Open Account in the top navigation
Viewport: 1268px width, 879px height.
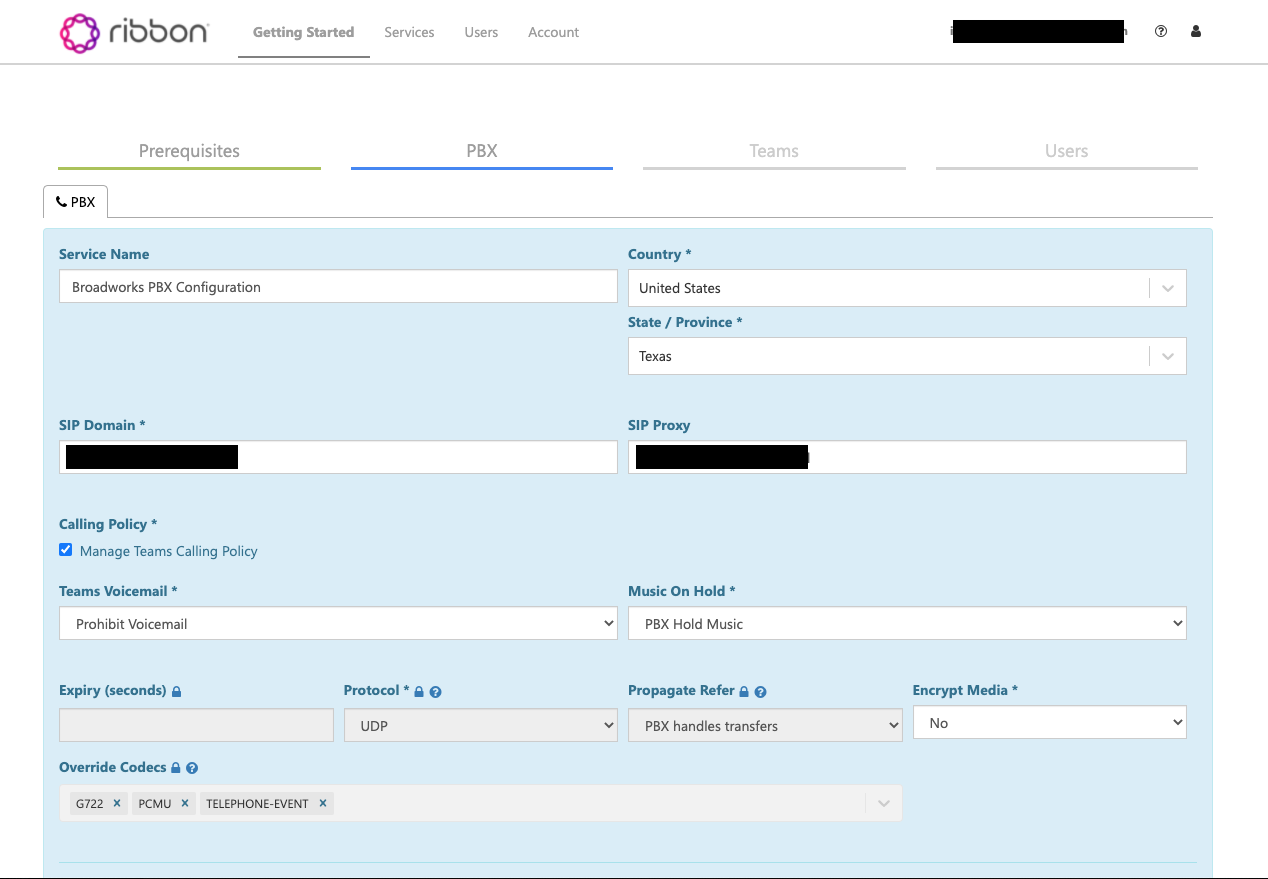553,32
